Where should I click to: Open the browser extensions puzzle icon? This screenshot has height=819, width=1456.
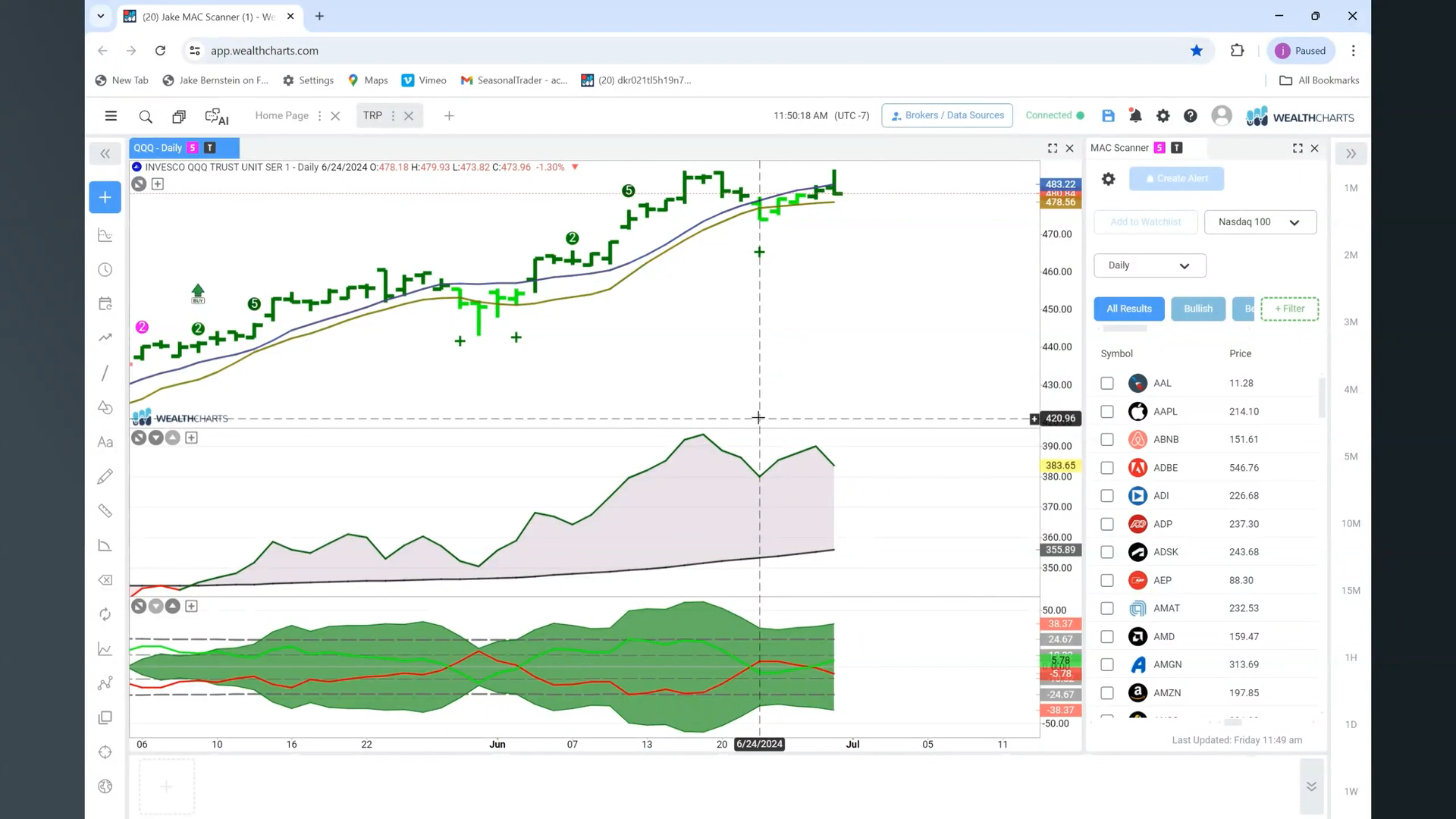(x=1238, y=51)
